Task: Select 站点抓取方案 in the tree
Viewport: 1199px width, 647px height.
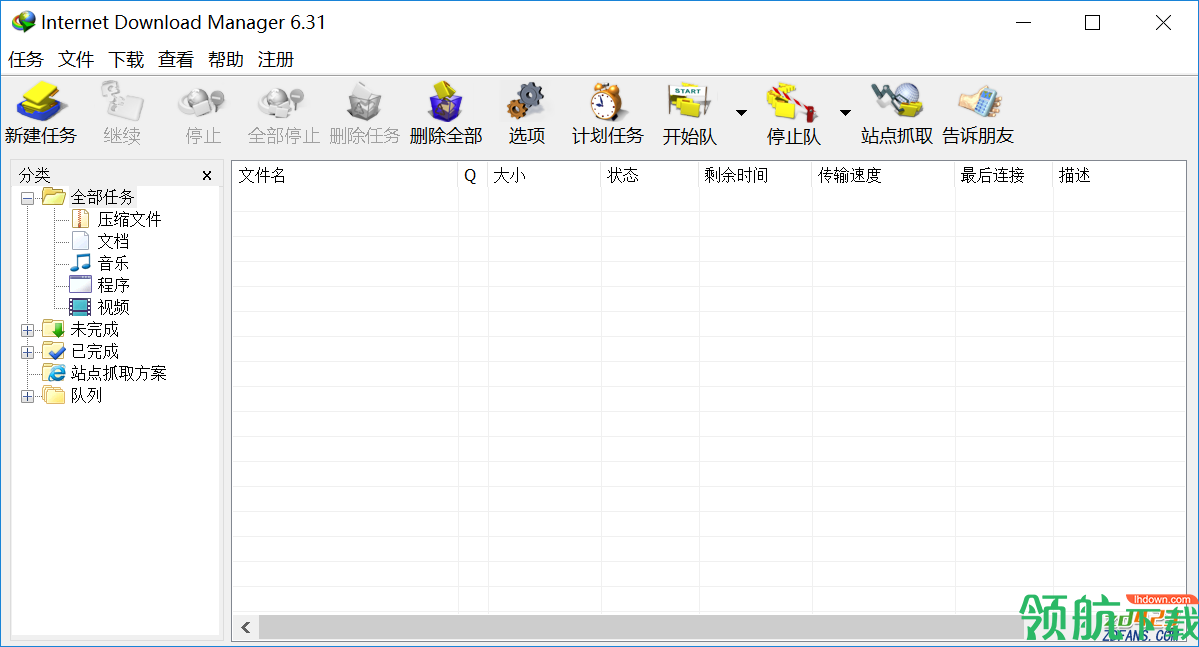Action: click(119, 373)
